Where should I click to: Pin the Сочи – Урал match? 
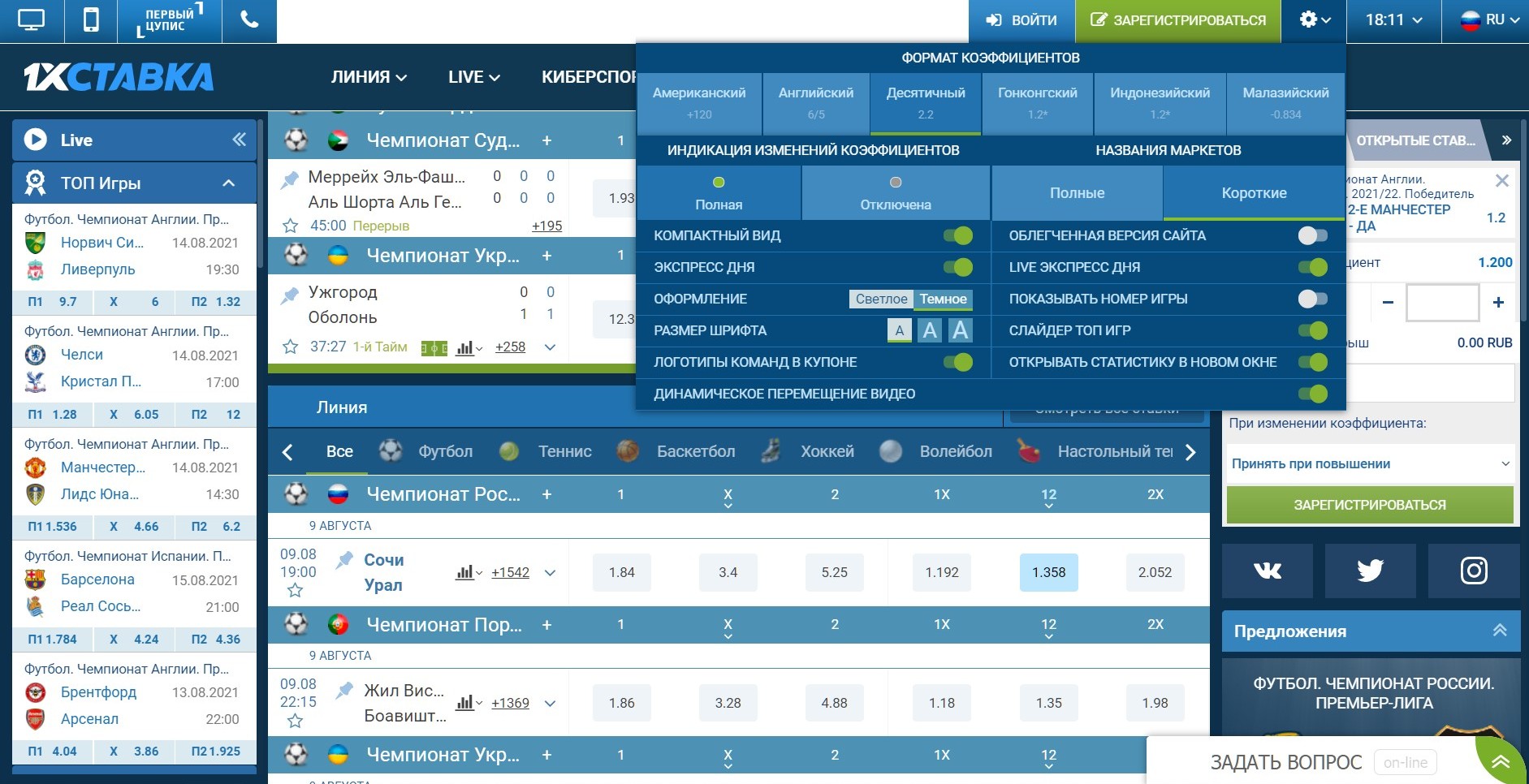coord(344,559)
